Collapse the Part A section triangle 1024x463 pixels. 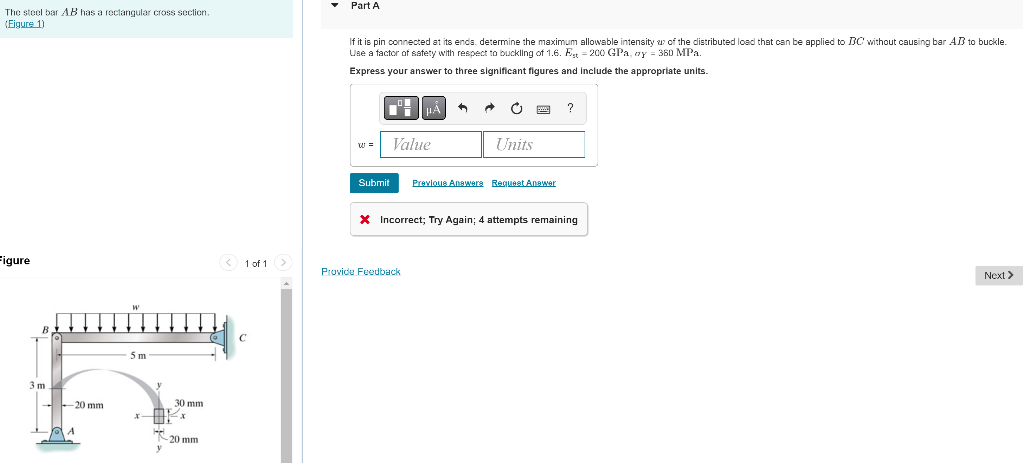335,5
